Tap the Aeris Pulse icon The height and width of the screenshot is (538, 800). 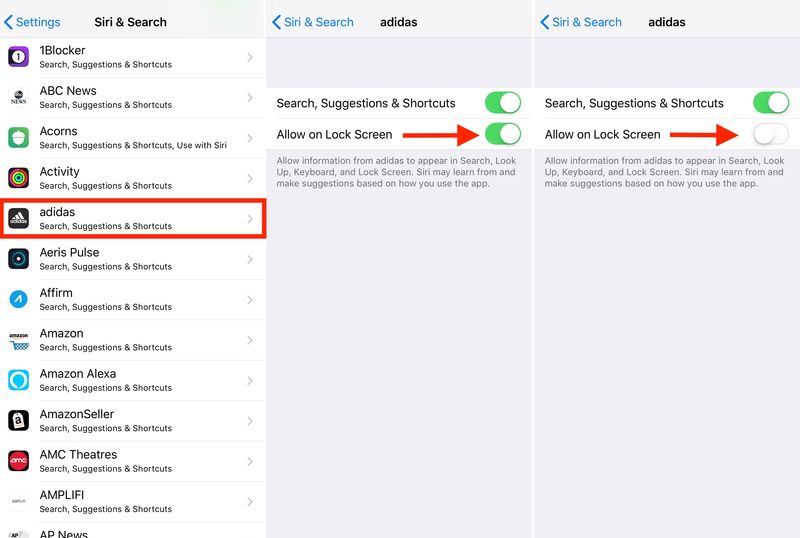(x=18, y=259)
